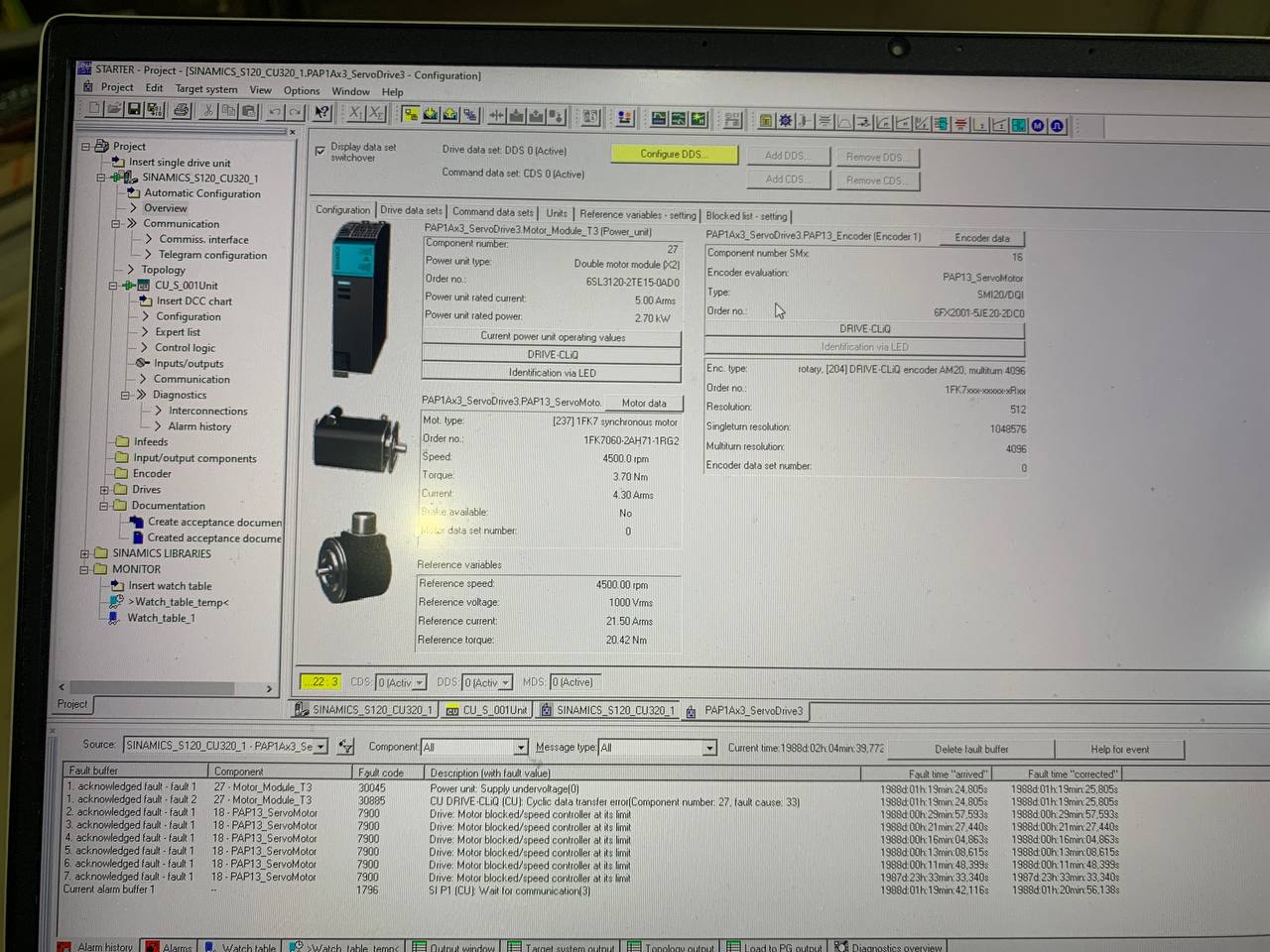Switch to the Drive data sets tab
The width and height of the screenshot is (1270, 952).
pyautogui.click(x=411, y=210)
